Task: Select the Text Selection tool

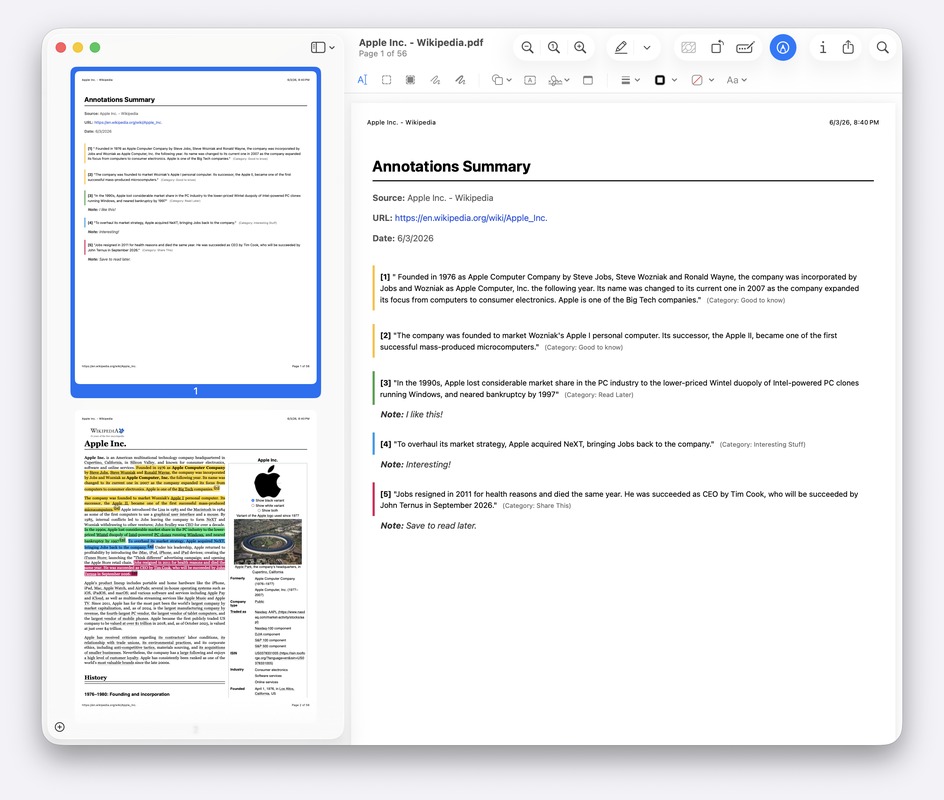Action: point(362,80)
